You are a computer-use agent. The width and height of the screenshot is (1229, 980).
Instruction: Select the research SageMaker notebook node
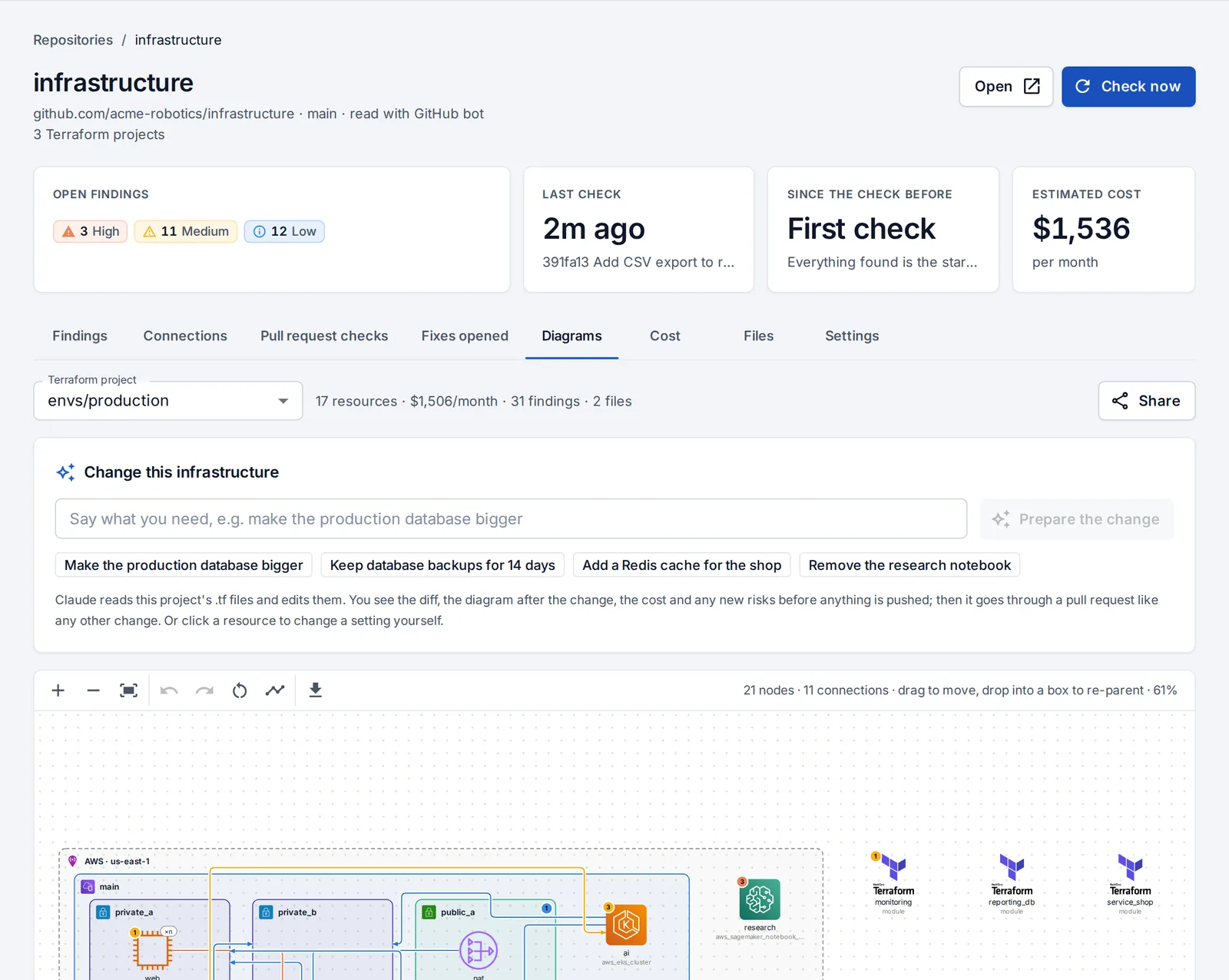click(x=760, y=900)
